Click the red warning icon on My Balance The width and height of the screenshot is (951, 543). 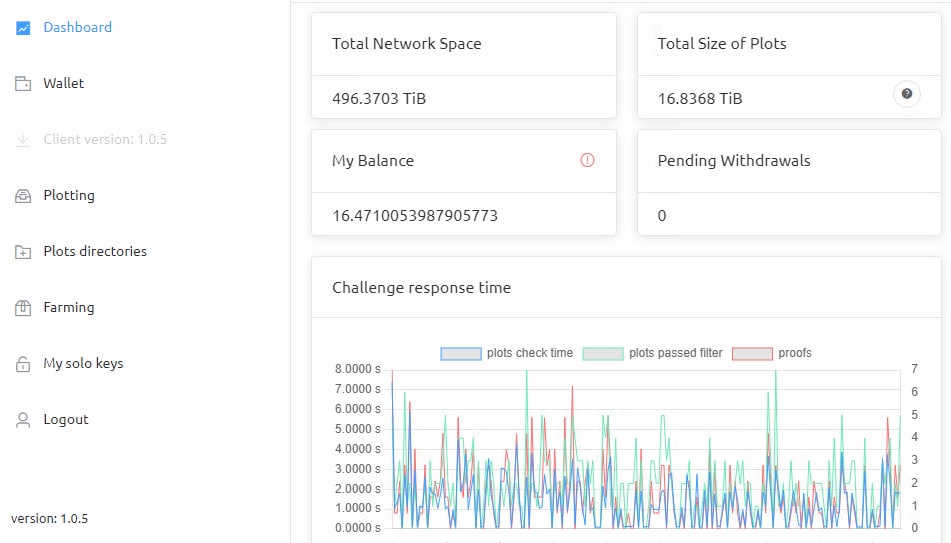pyautogui.click(x=587, y=160)
